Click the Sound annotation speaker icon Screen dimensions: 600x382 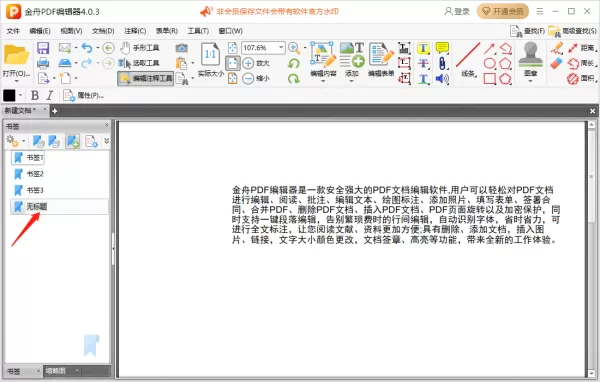(x=442, y=78)
